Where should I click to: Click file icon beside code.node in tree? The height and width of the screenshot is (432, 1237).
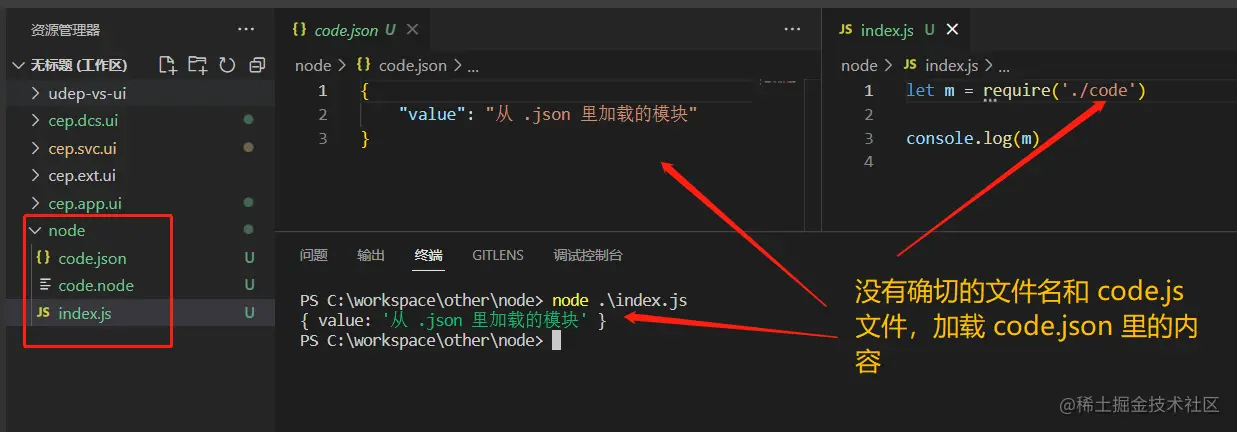43,285
